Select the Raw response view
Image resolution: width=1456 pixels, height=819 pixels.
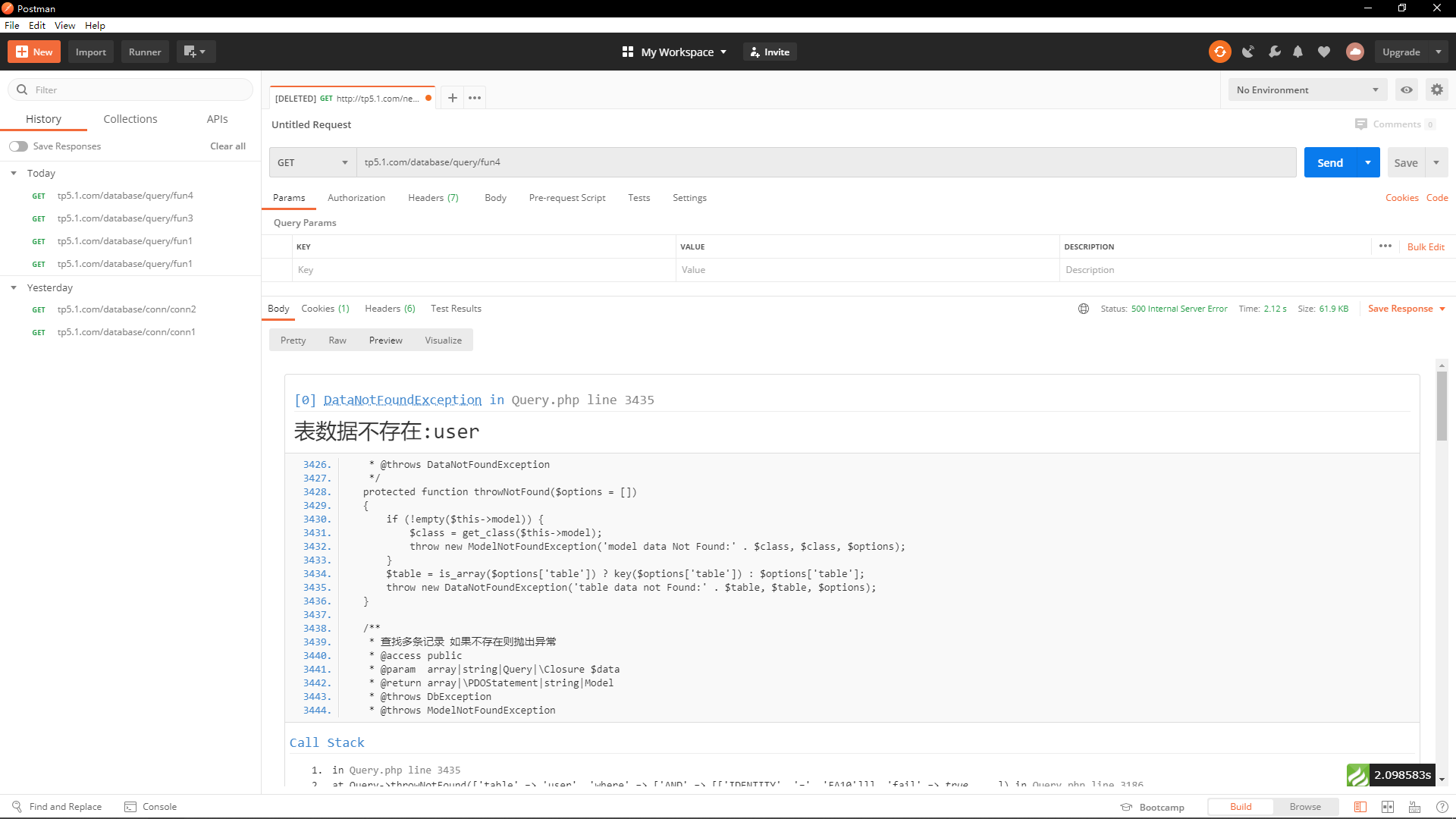(x=337, y=340)
